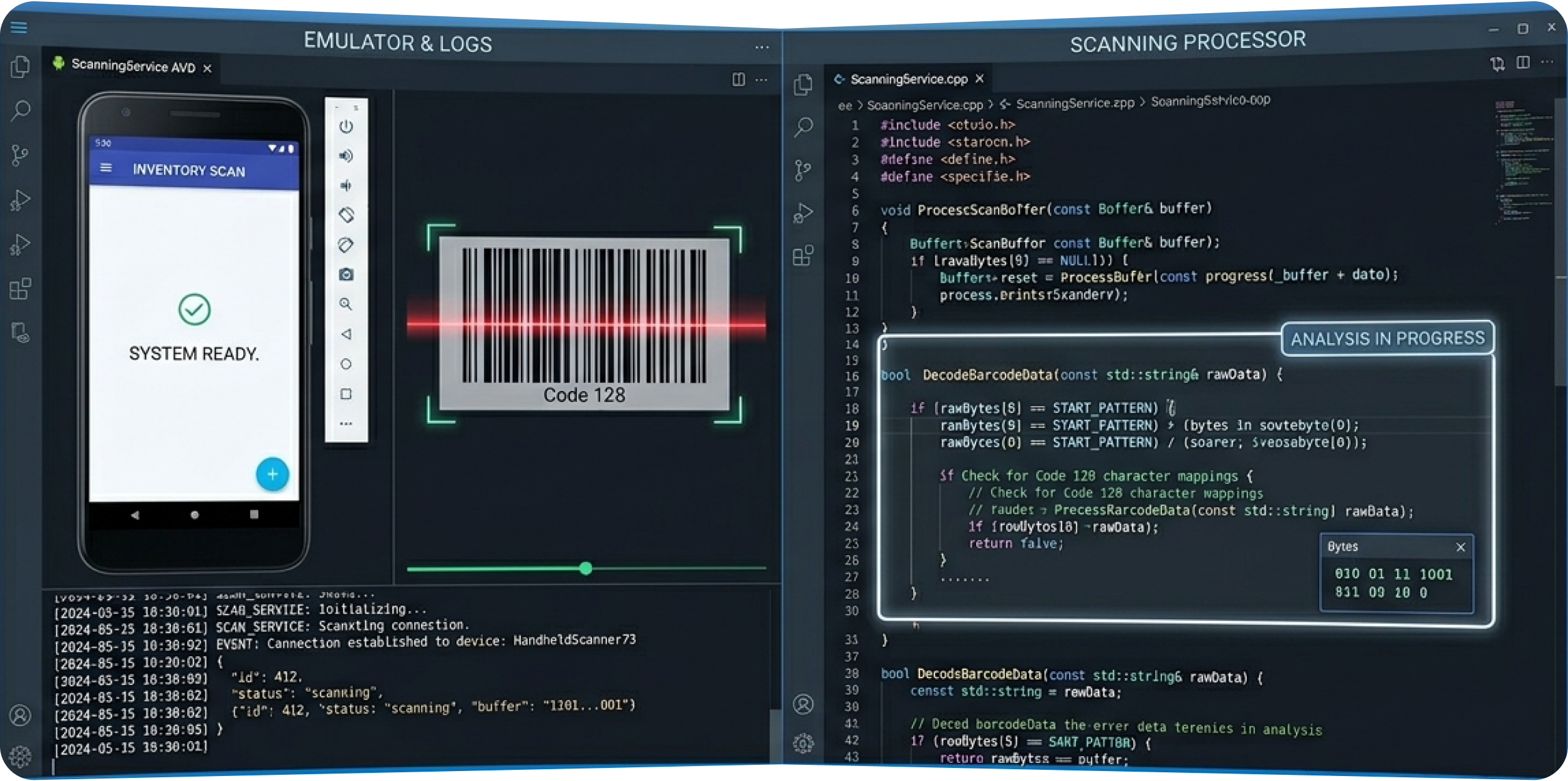Image resolution: width=1568 pixels, height=781 pixels.
Task: Close the Bytes popup
Action: click(1461, 547)
